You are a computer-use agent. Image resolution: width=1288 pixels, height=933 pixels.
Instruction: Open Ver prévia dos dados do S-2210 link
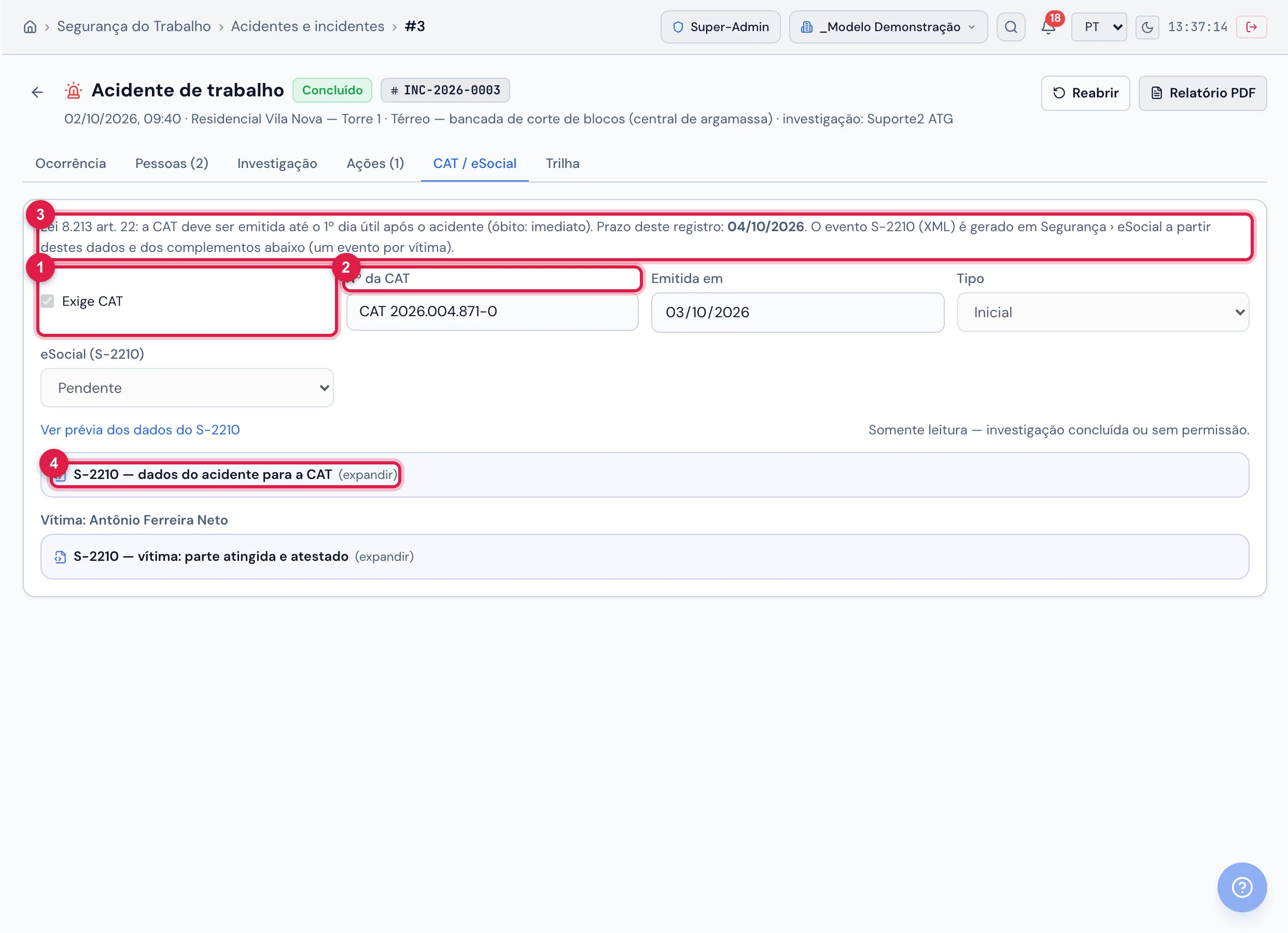pos(141,430)
